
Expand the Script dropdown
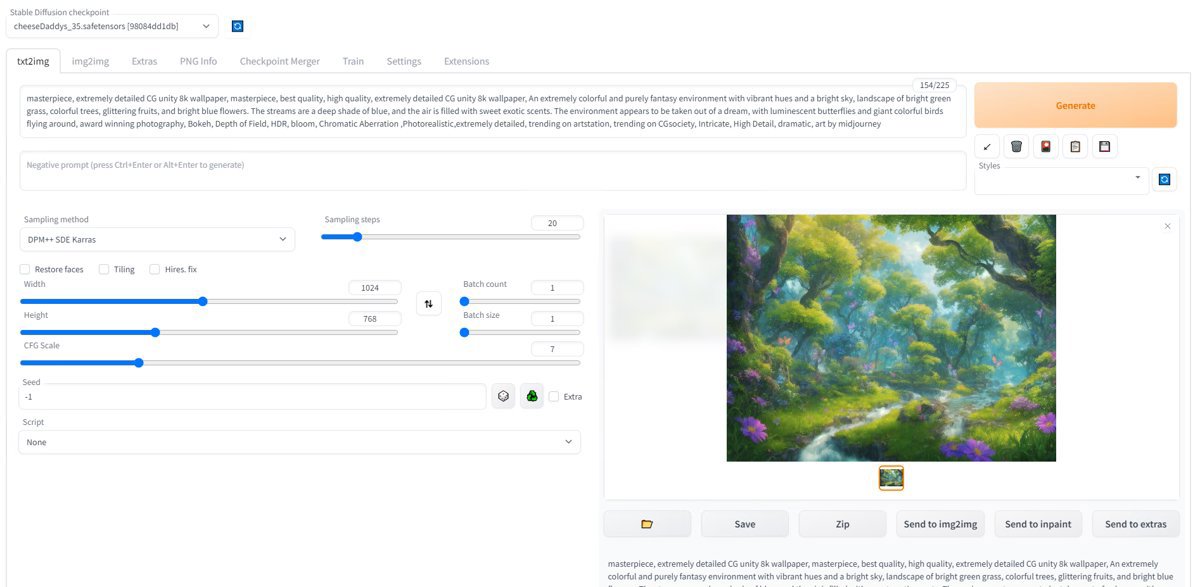pyautogui.click(x=299, y=442)
